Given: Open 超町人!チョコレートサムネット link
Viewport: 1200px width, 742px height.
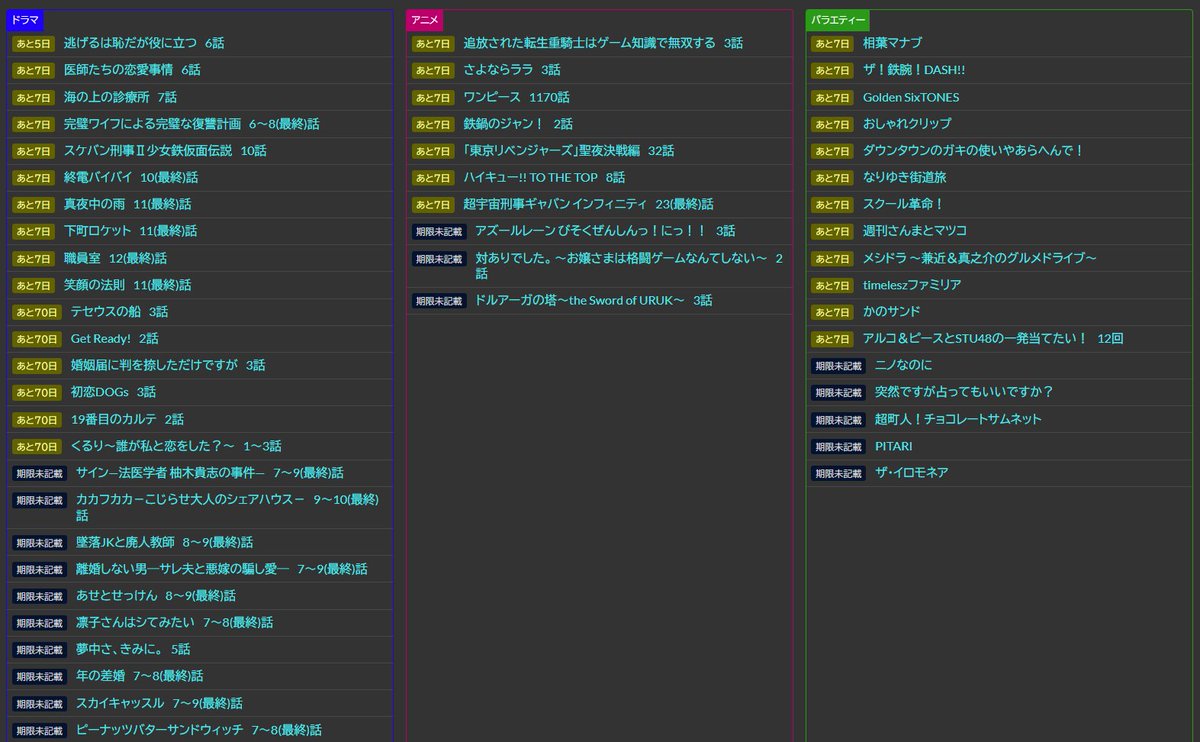Looking at the screenshot, I should click(x=958, y=419).
